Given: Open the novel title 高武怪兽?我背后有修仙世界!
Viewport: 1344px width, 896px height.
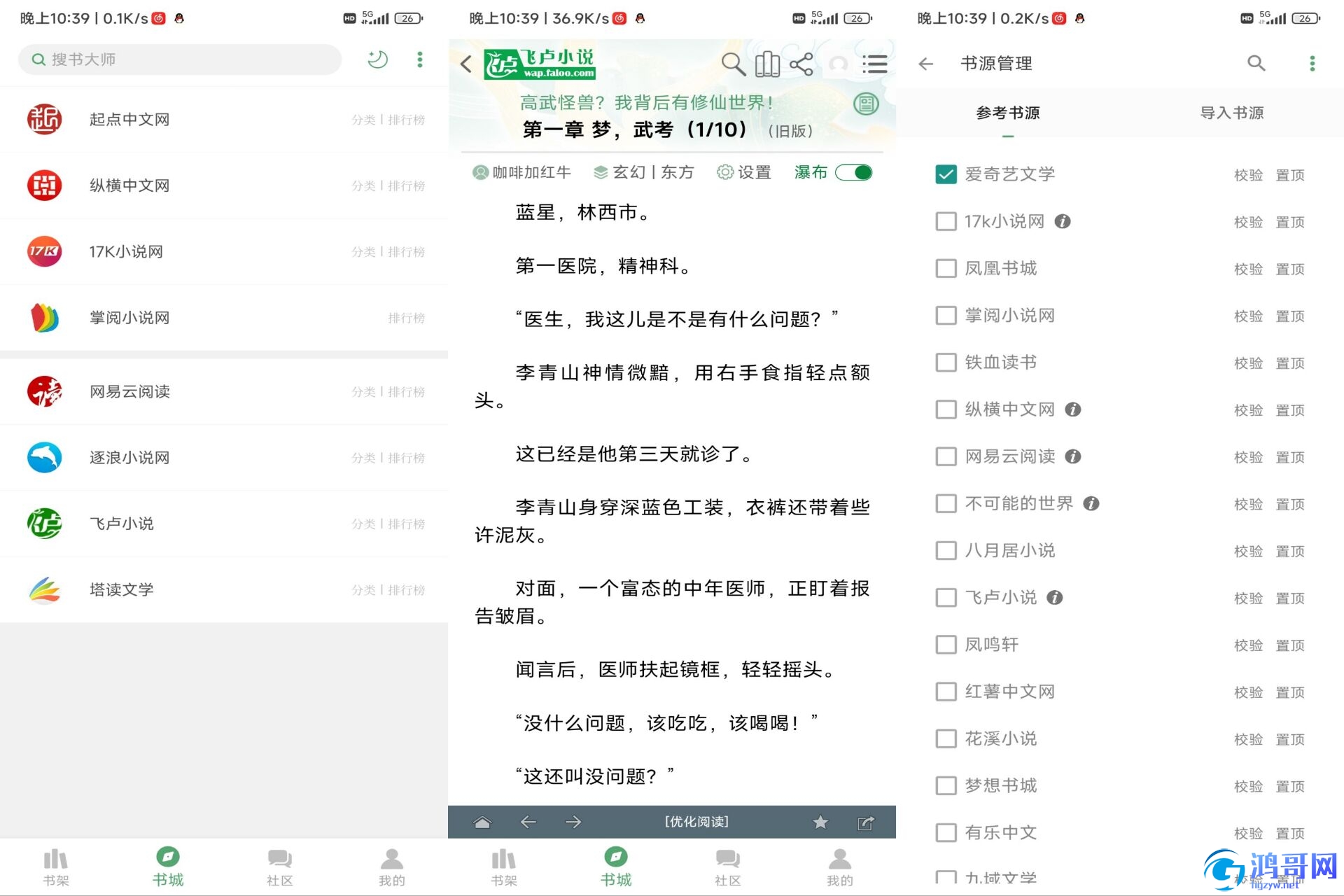Looking at the screenshot, I should coord(646,103).
